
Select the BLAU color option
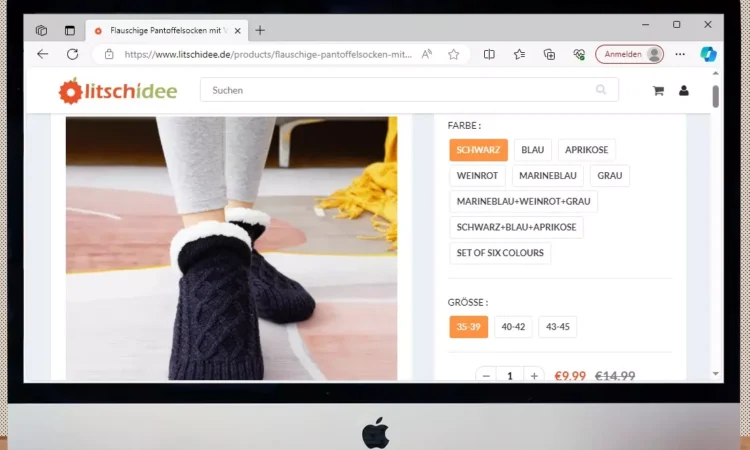(533, 150)
